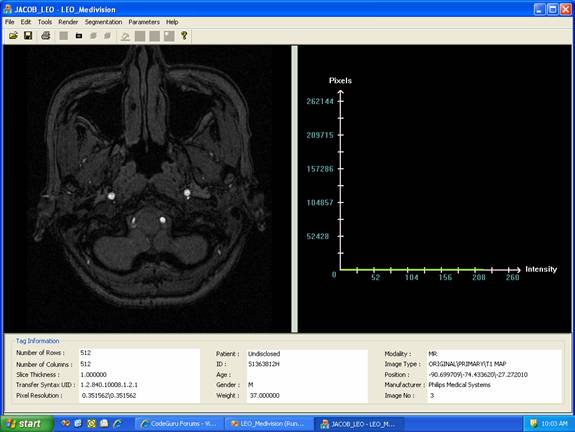Open the File menu
The height and width of the screenshot is (432, 575).
(x=10, y=22)
